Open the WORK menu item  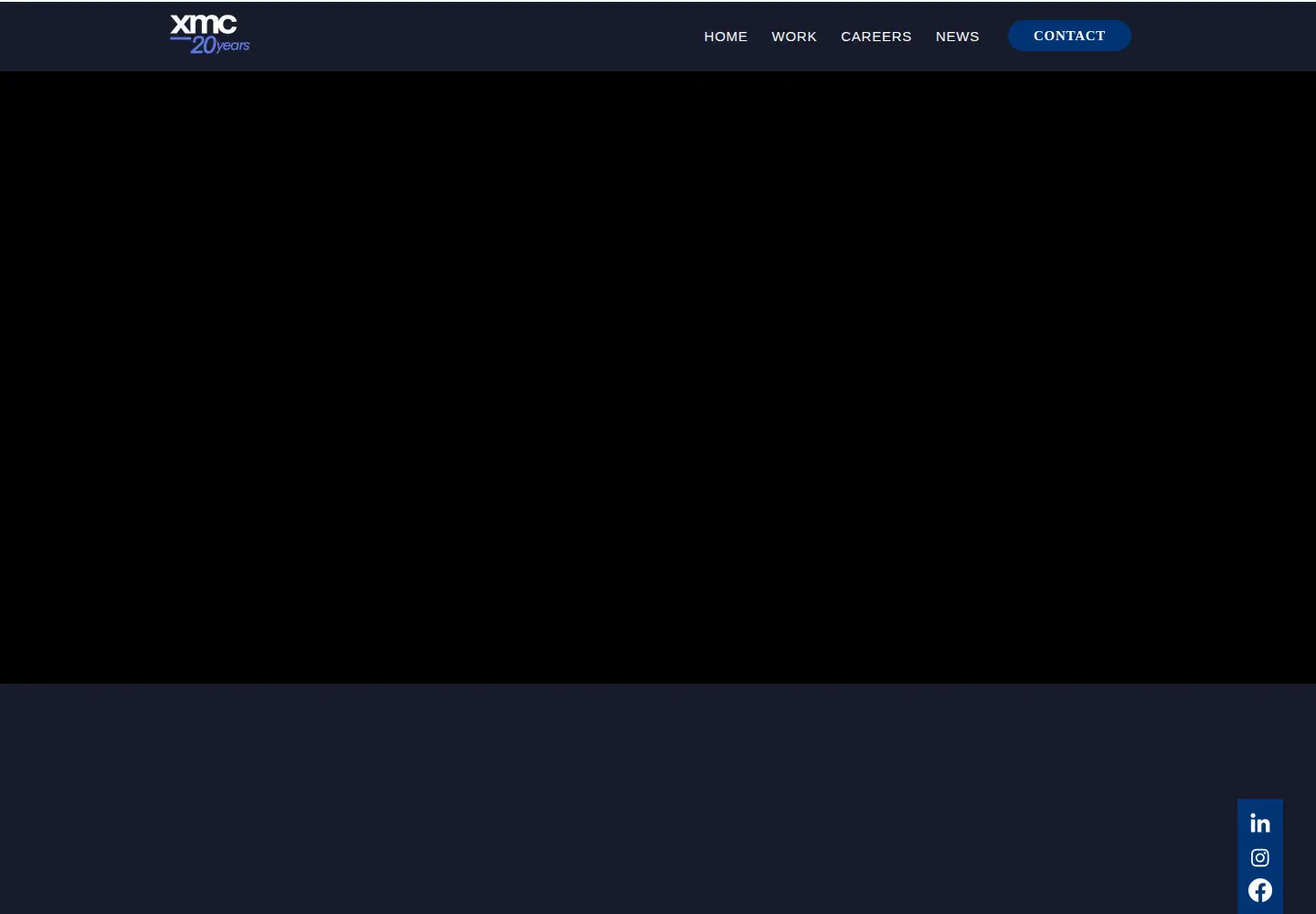point(794,37)
